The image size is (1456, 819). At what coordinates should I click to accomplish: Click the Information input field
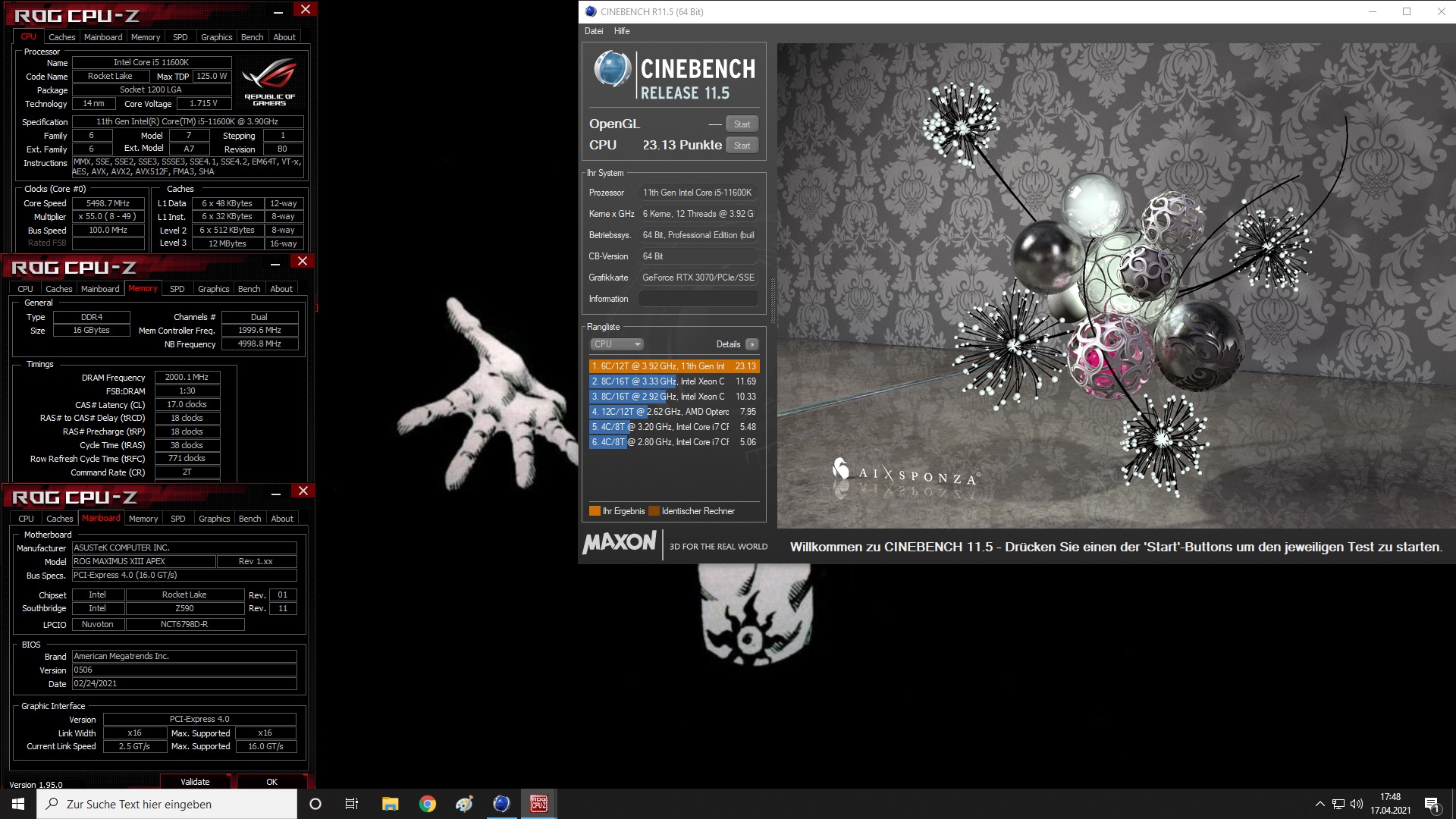[698, 299]
